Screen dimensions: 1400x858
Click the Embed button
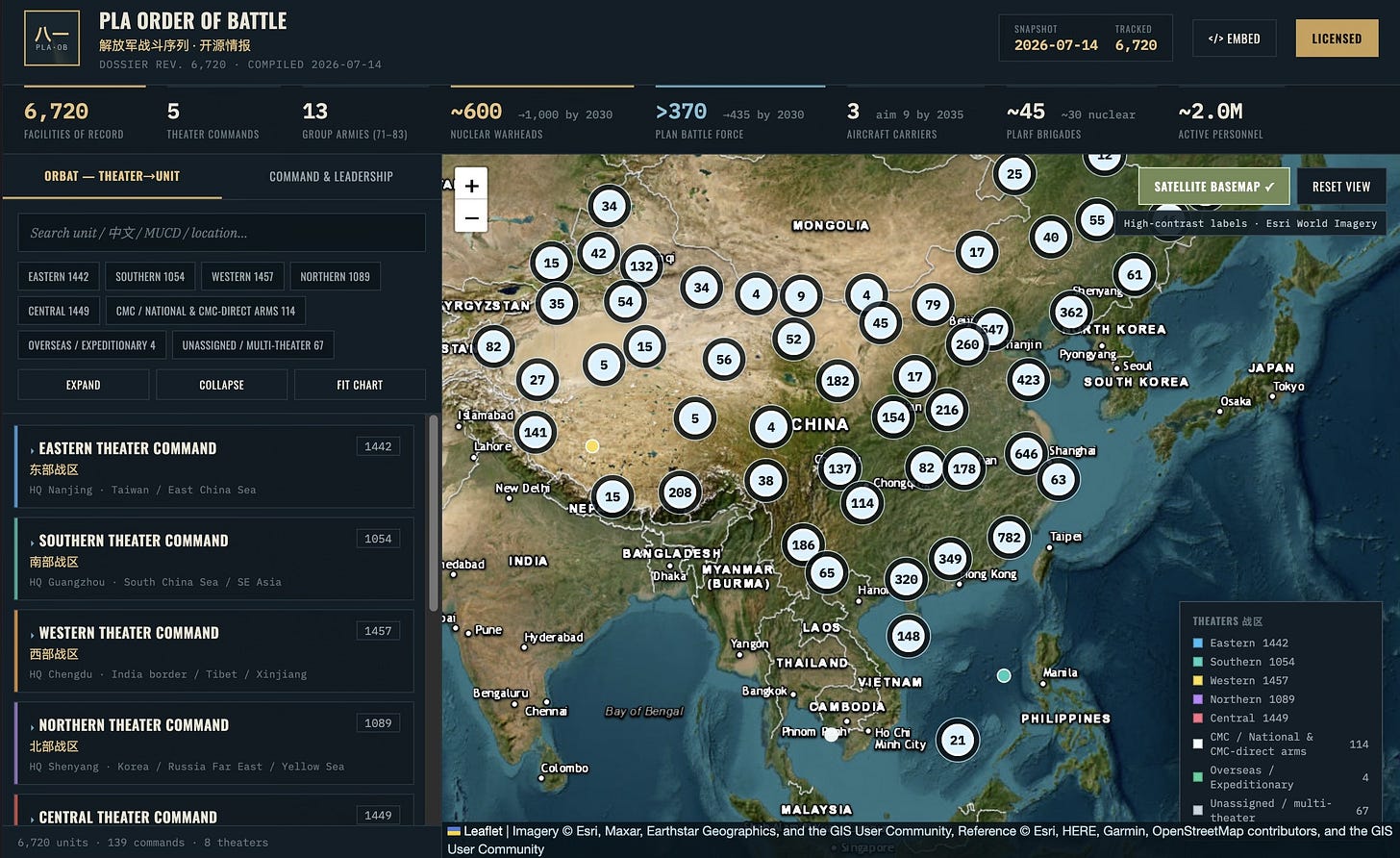[x=1234, y=38]
